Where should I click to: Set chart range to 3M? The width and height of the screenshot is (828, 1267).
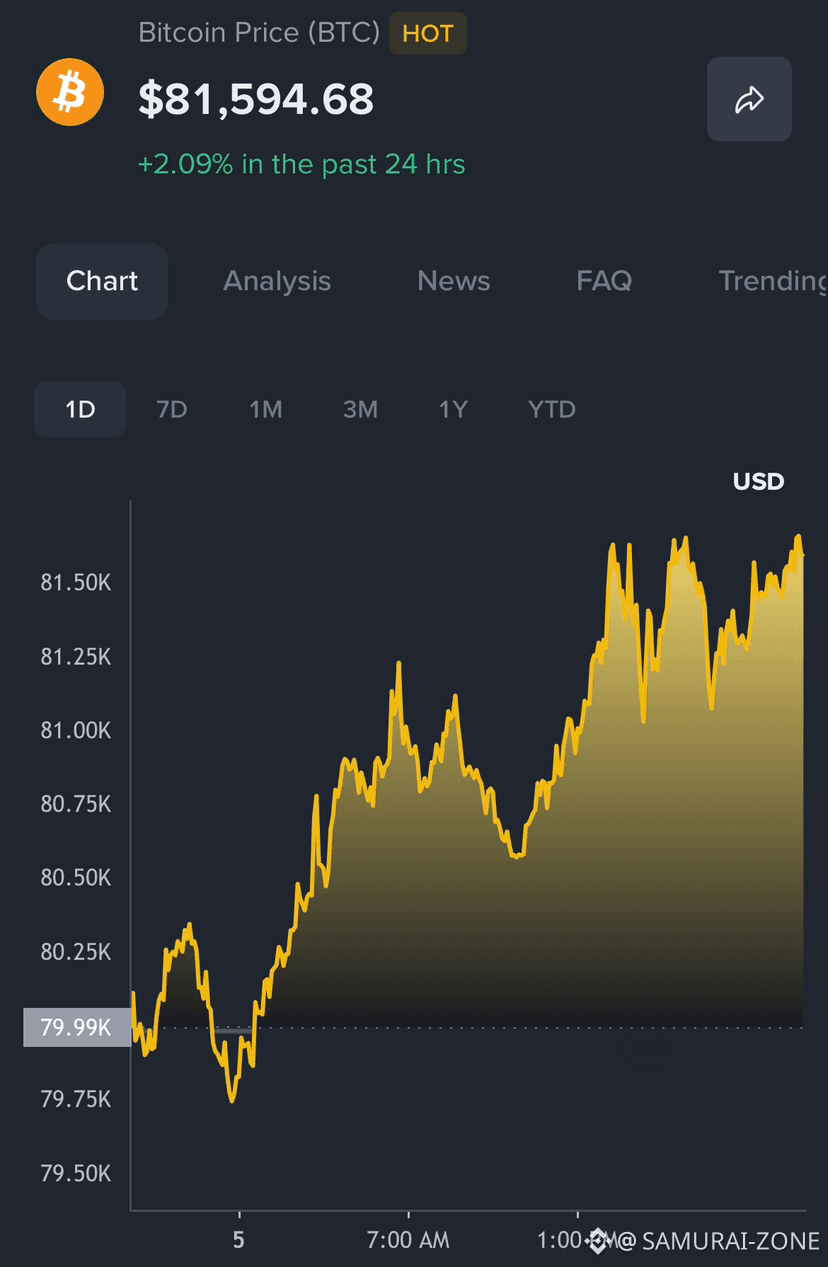click(360, 409)
